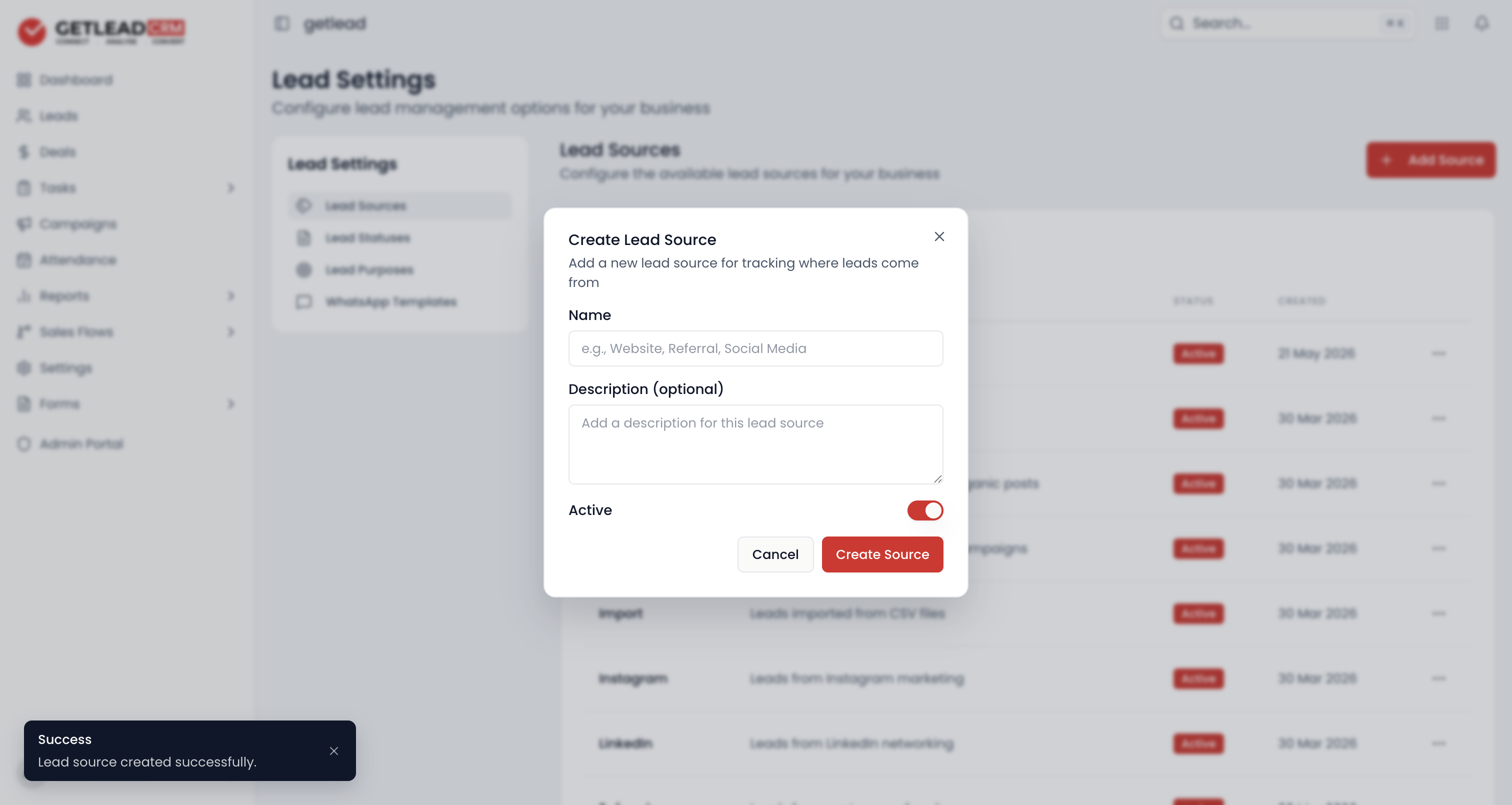Image resolution: width=1512 pixels, height=805 pixels.
Task: Open the Dashboard icon in sidebar
Action: (x=24, y=80)
